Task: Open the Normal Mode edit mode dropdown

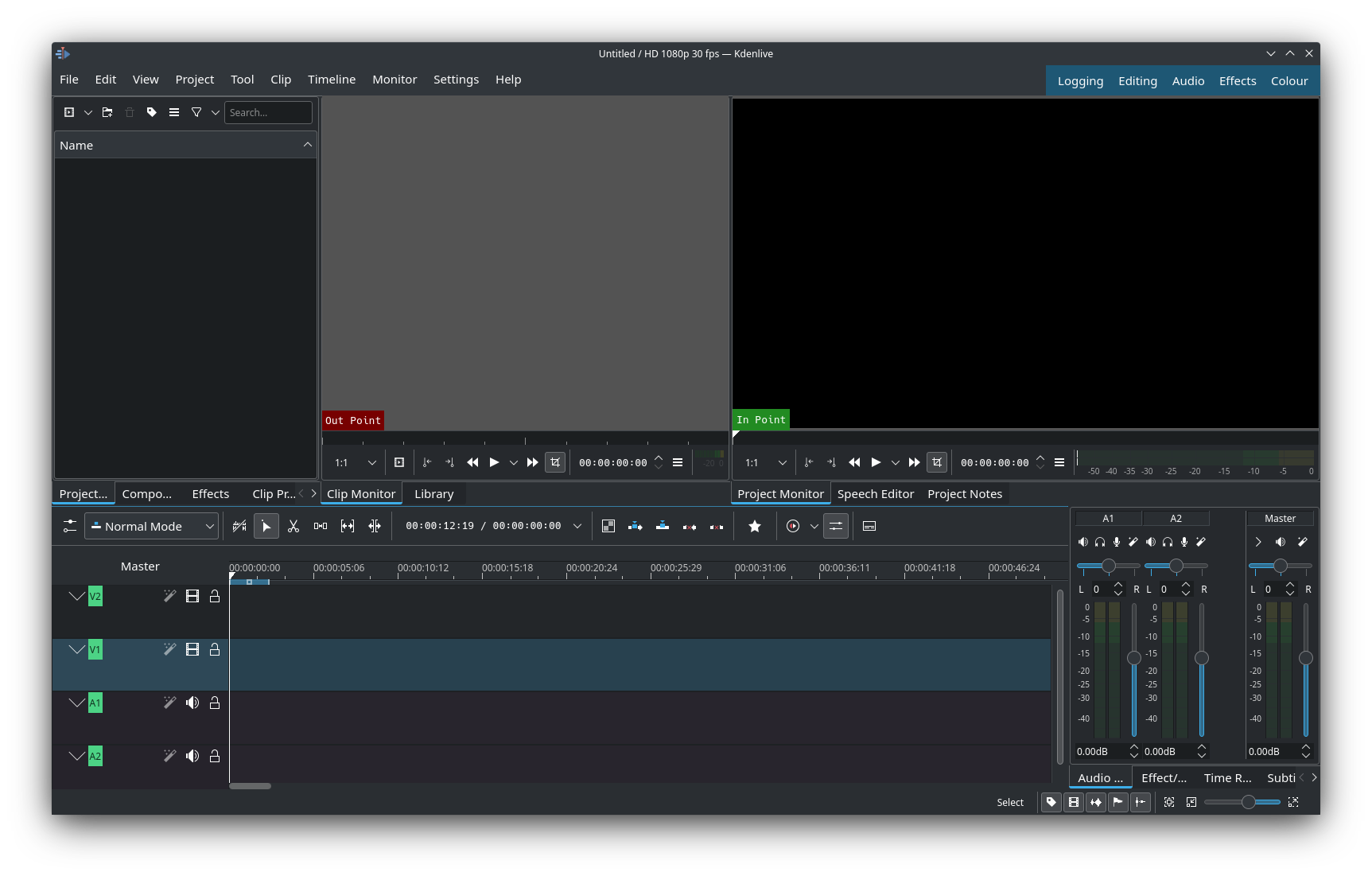Action: [x=151, y=526]
